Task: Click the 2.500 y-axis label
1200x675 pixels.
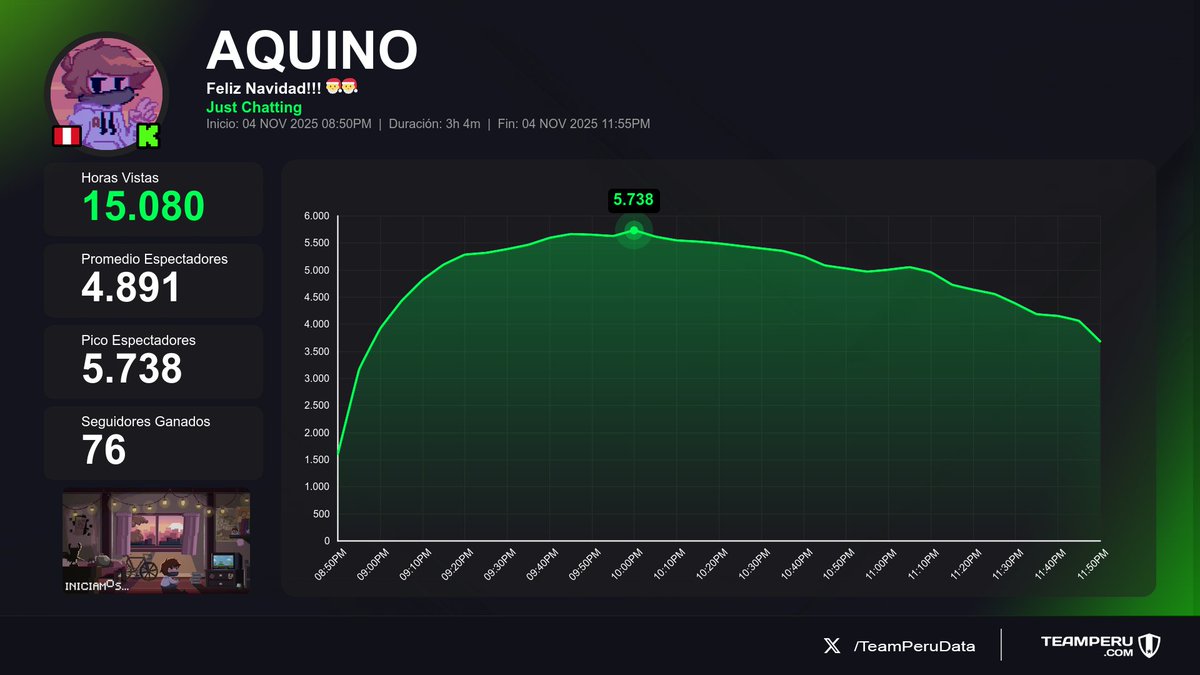Action: point(316,405)
